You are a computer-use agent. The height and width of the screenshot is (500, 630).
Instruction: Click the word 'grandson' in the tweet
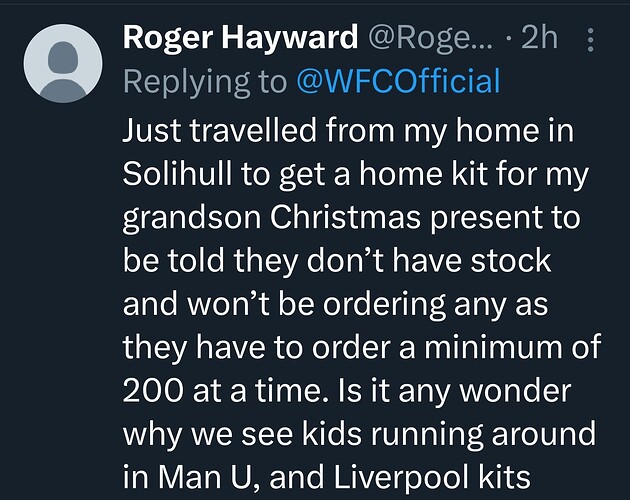point(191,219)
